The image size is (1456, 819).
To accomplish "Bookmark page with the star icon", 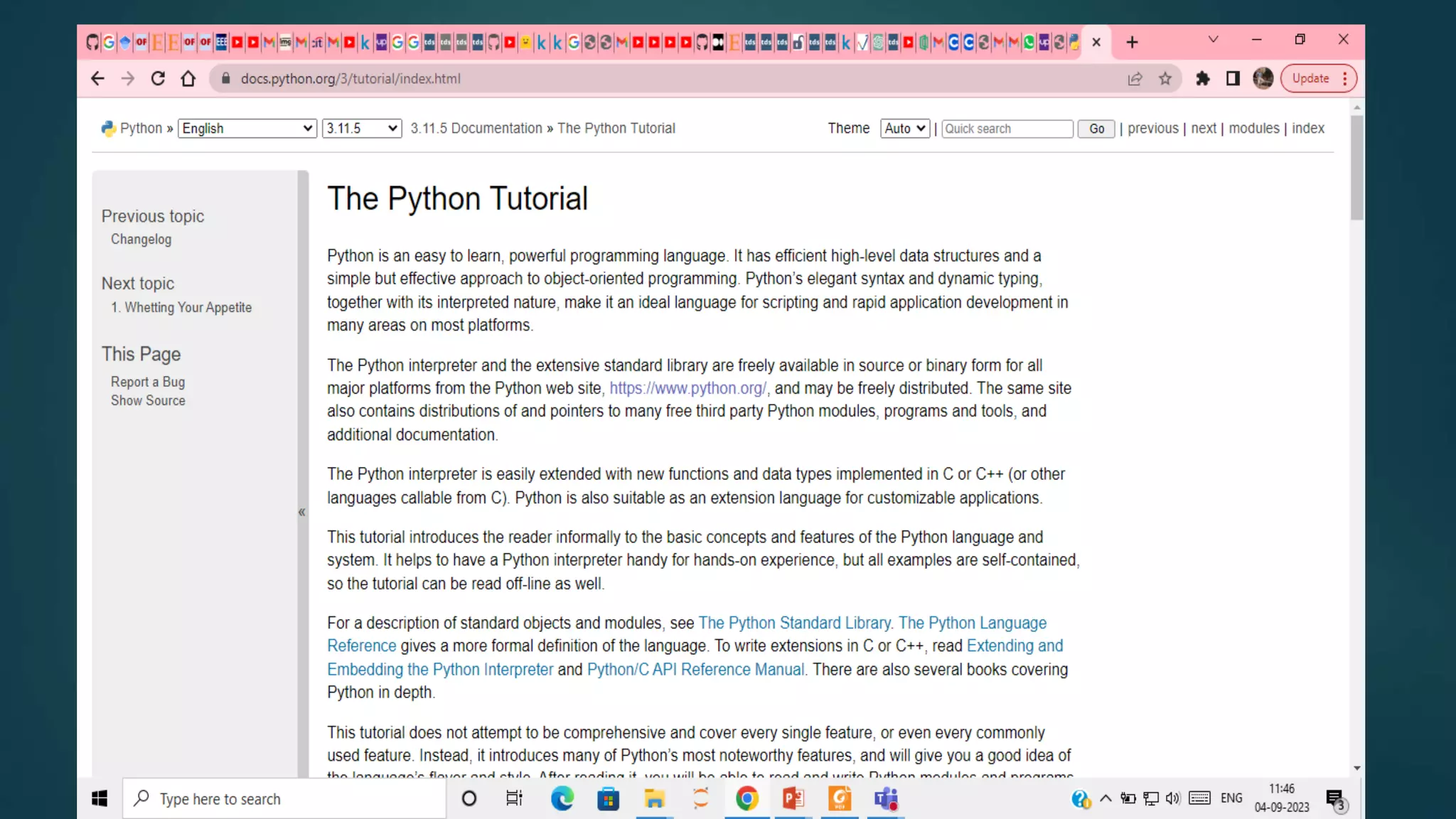I will pyautogui.click(x=1165, y=79).
